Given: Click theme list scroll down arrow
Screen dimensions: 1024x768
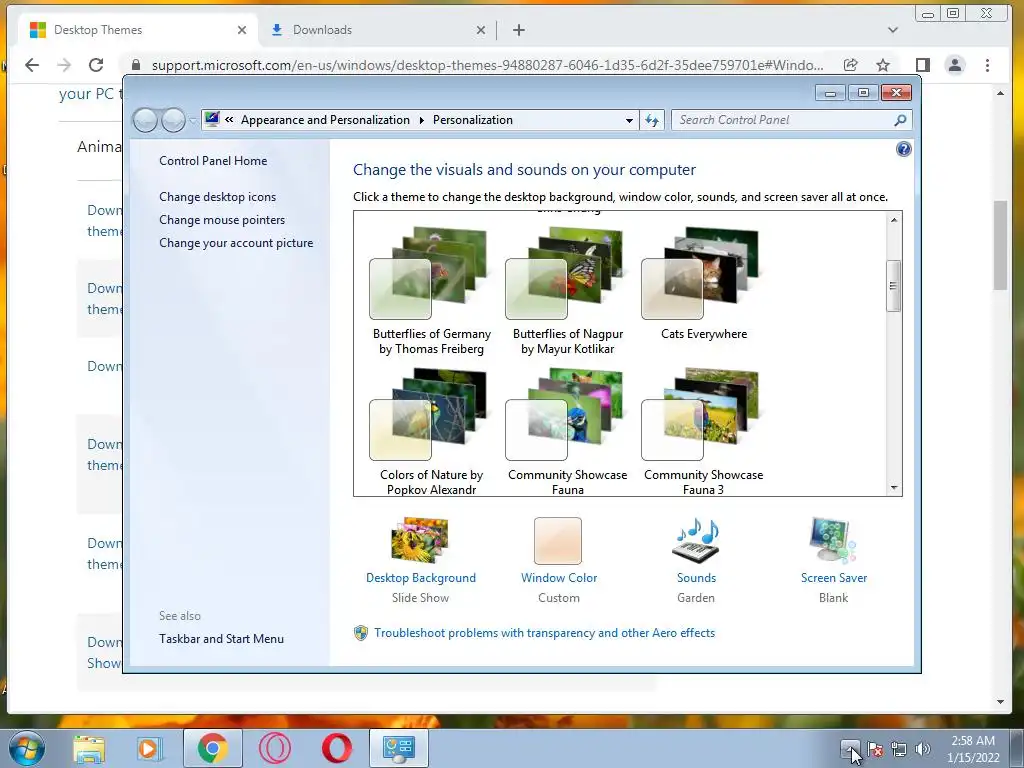Looking at the screenshot, I should pos(894,488).
